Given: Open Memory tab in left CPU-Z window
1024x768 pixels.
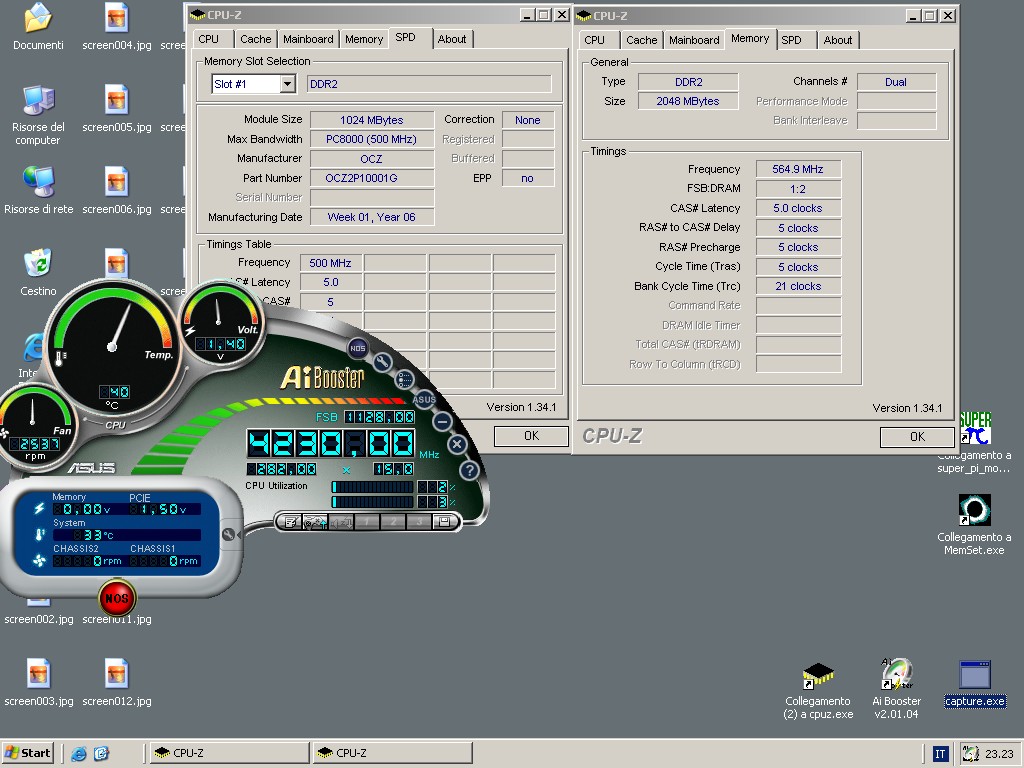Looking at the screenshot, I should coord(364,39).
